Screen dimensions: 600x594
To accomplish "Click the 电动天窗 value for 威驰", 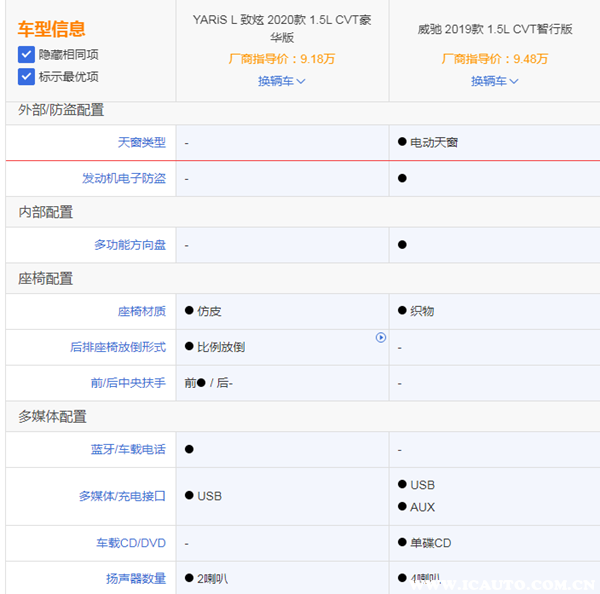I will pos(434,143).
